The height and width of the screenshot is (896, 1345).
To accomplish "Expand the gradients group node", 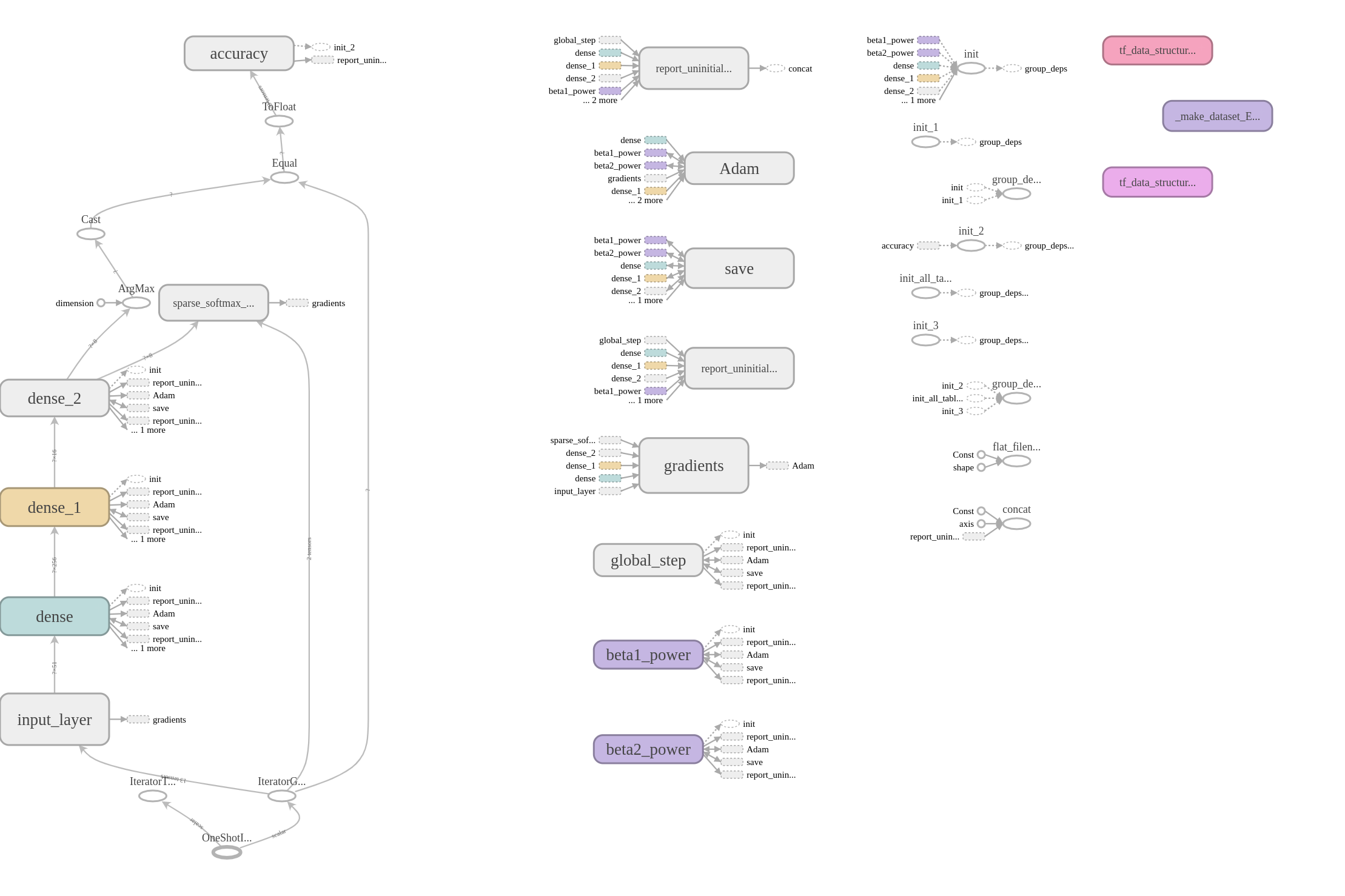I will click(x=694, y=466).
